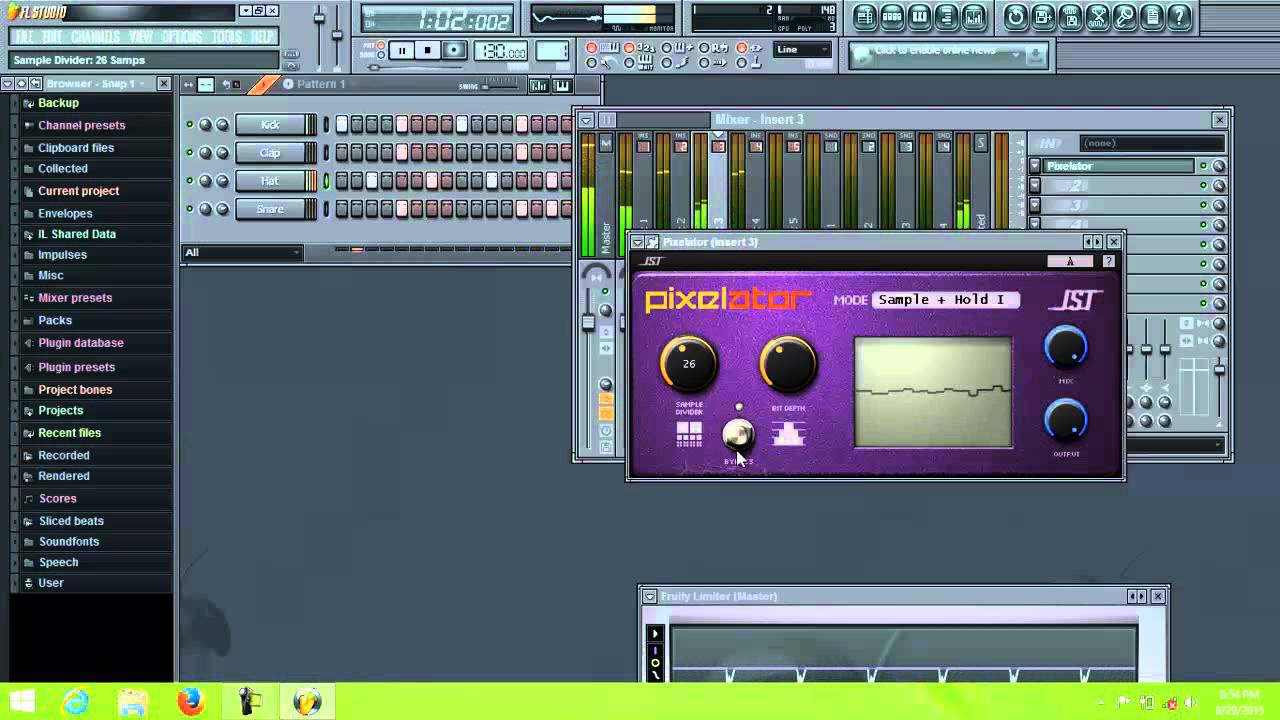Click the Bit Depth staircase icon in Pixelator
Screen dimensions: 1280x720
[x=788, y=434]
